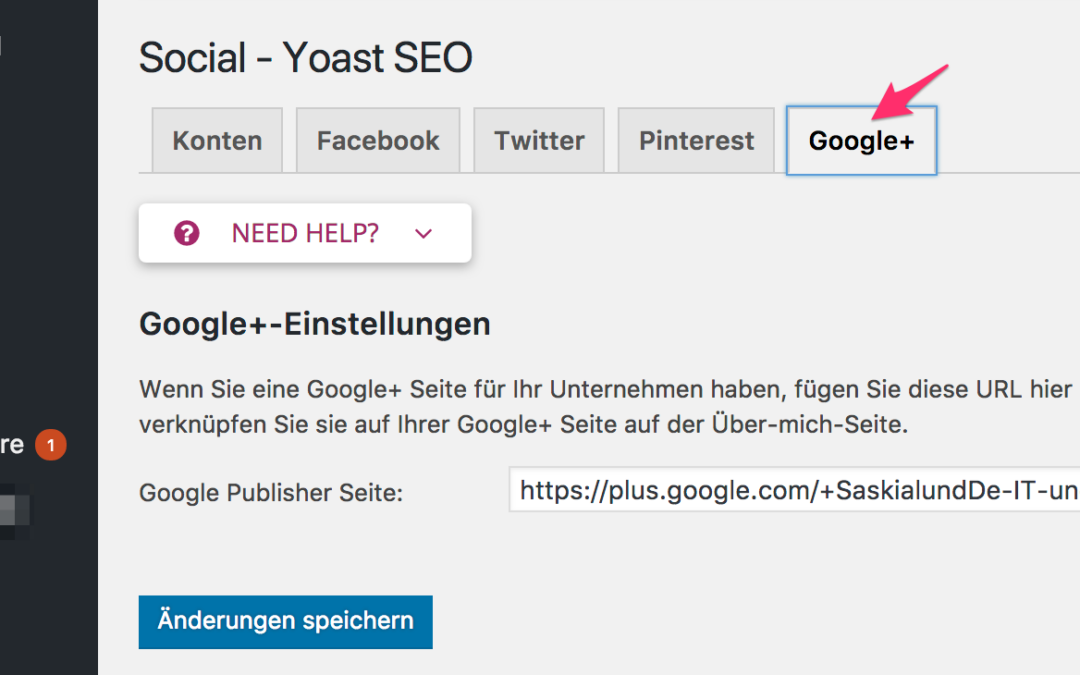Click the "verknüpfen Sie sie" description line
Screen dimensions: 1080x675
click(523, 424)
